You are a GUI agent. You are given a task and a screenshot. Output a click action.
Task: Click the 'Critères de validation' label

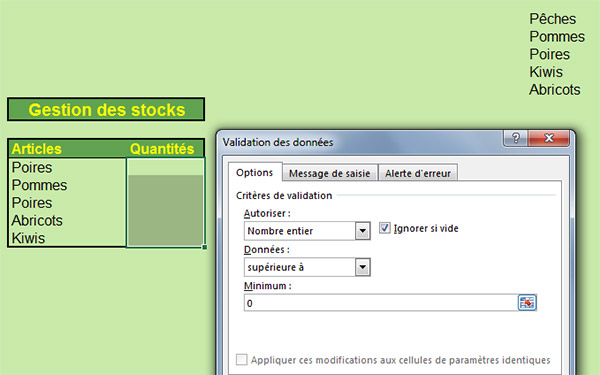[x=284, y=196]
